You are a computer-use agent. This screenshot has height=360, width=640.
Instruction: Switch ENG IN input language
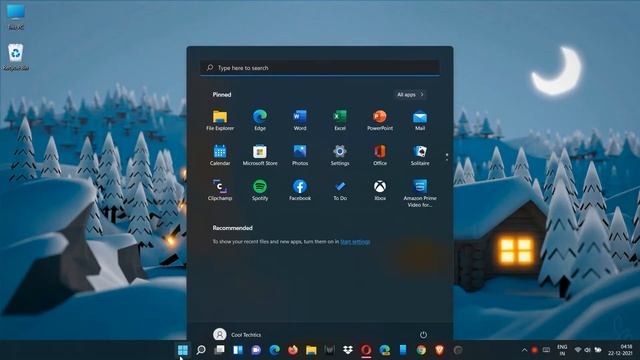coord(562,350)
